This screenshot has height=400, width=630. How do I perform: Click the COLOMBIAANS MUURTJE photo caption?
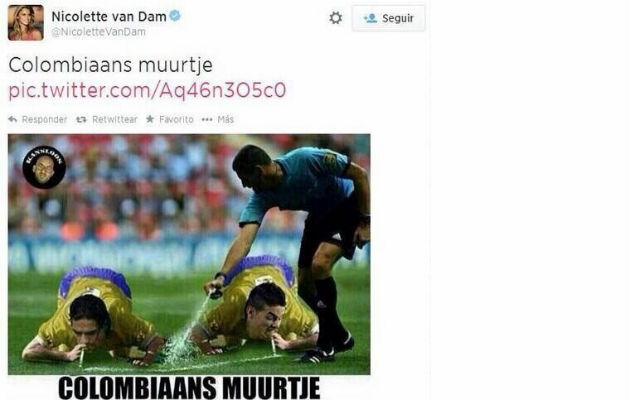click(189, 388)
